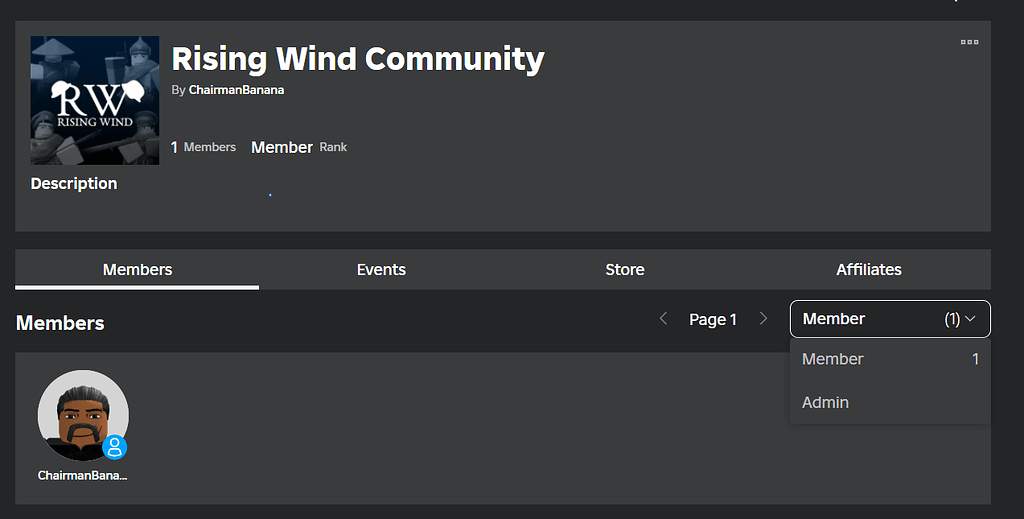Click the '1 Members' count text

tap(203, 147)
